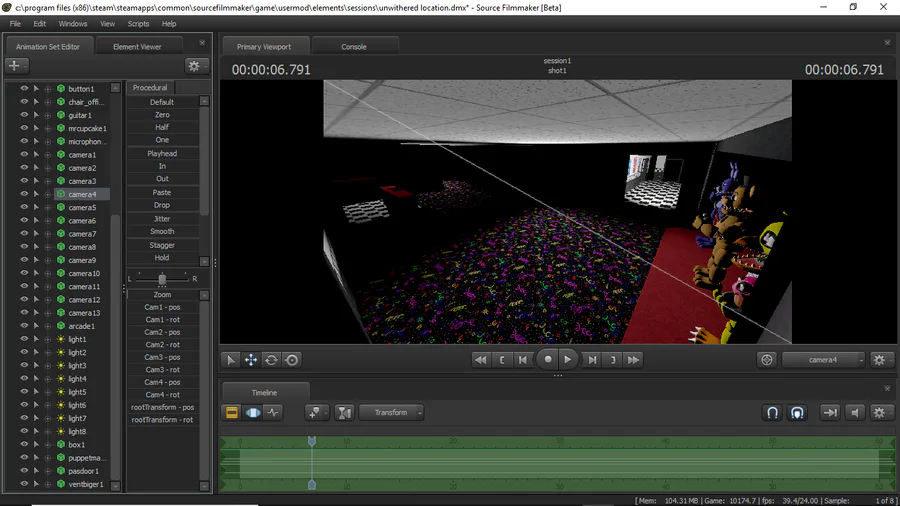Image resolution: width=900 pixels, height=506 pixels.
Task: Click the Zoom controls group header
Action: click(x=162, y=294)
